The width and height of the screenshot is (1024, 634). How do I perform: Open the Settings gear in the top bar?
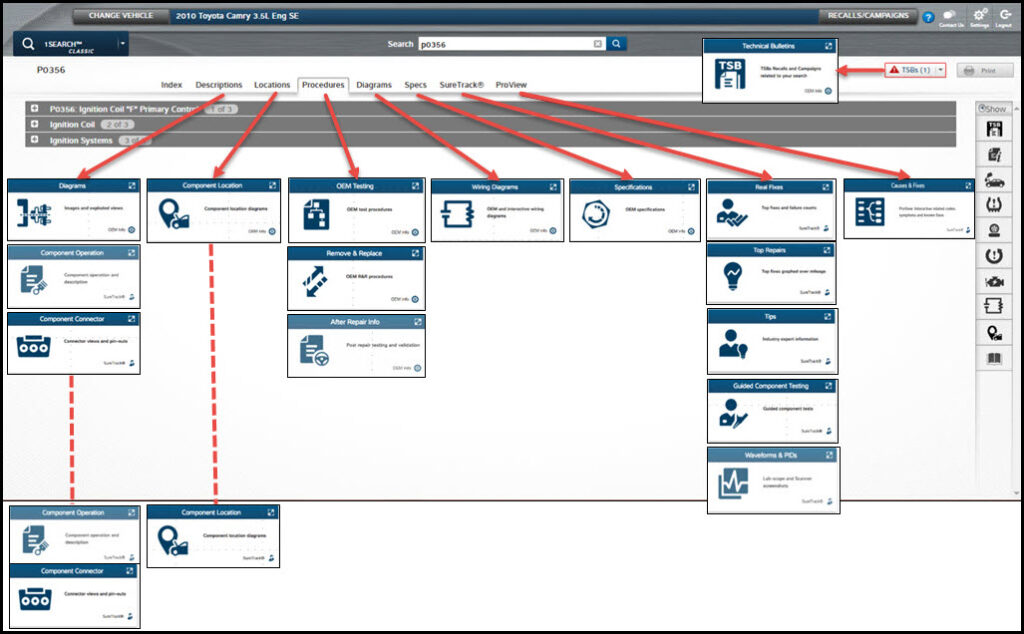tap(979, 14)
